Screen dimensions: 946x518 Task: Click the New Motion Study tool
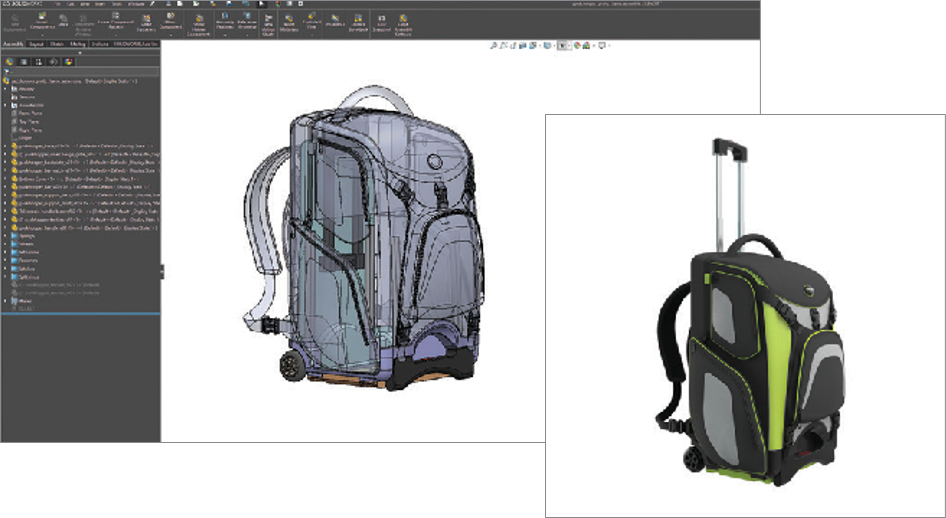pyautogui.click(x=268, y=25)
